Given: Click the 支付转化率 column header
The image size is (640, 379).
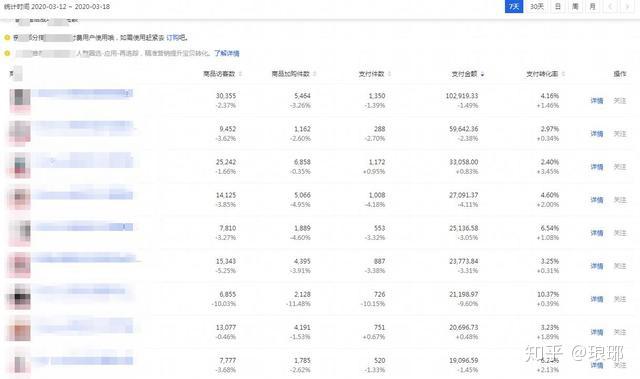Looking at the screenshot, I should click(542, 74).
